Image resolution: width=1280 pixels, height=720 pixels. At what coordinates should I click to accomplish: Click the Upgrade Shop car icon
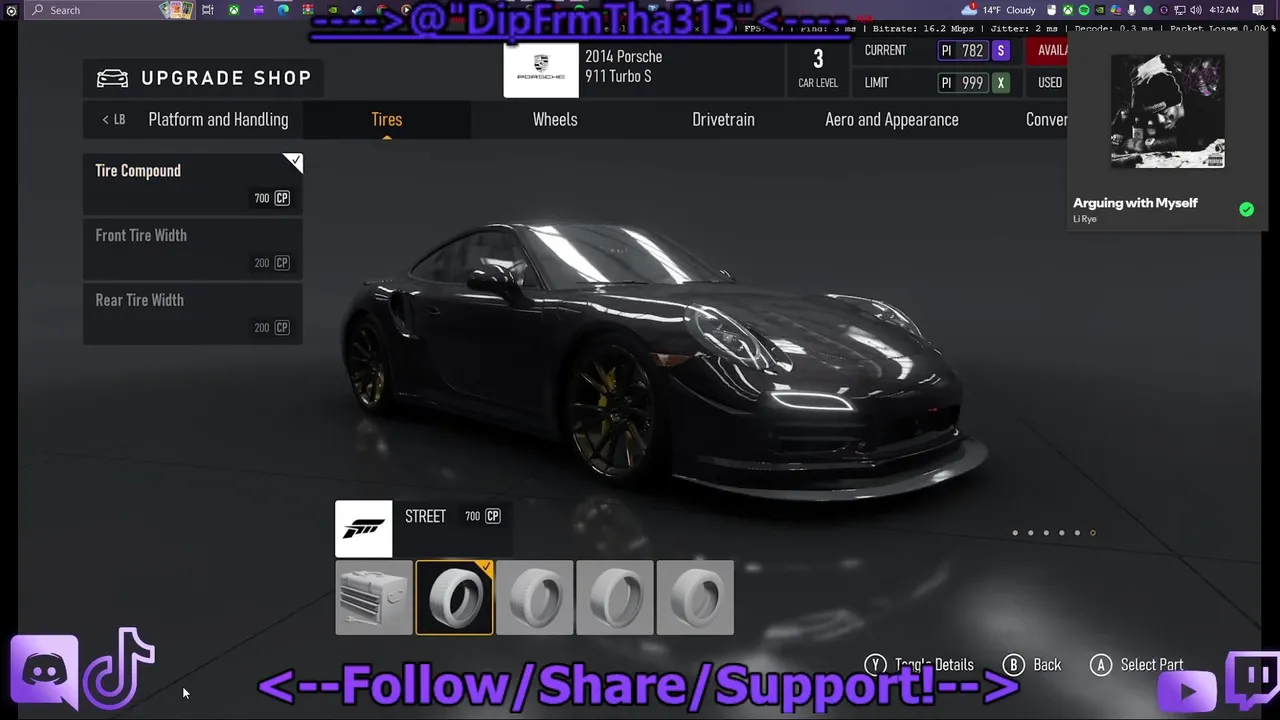pos(112,78)
